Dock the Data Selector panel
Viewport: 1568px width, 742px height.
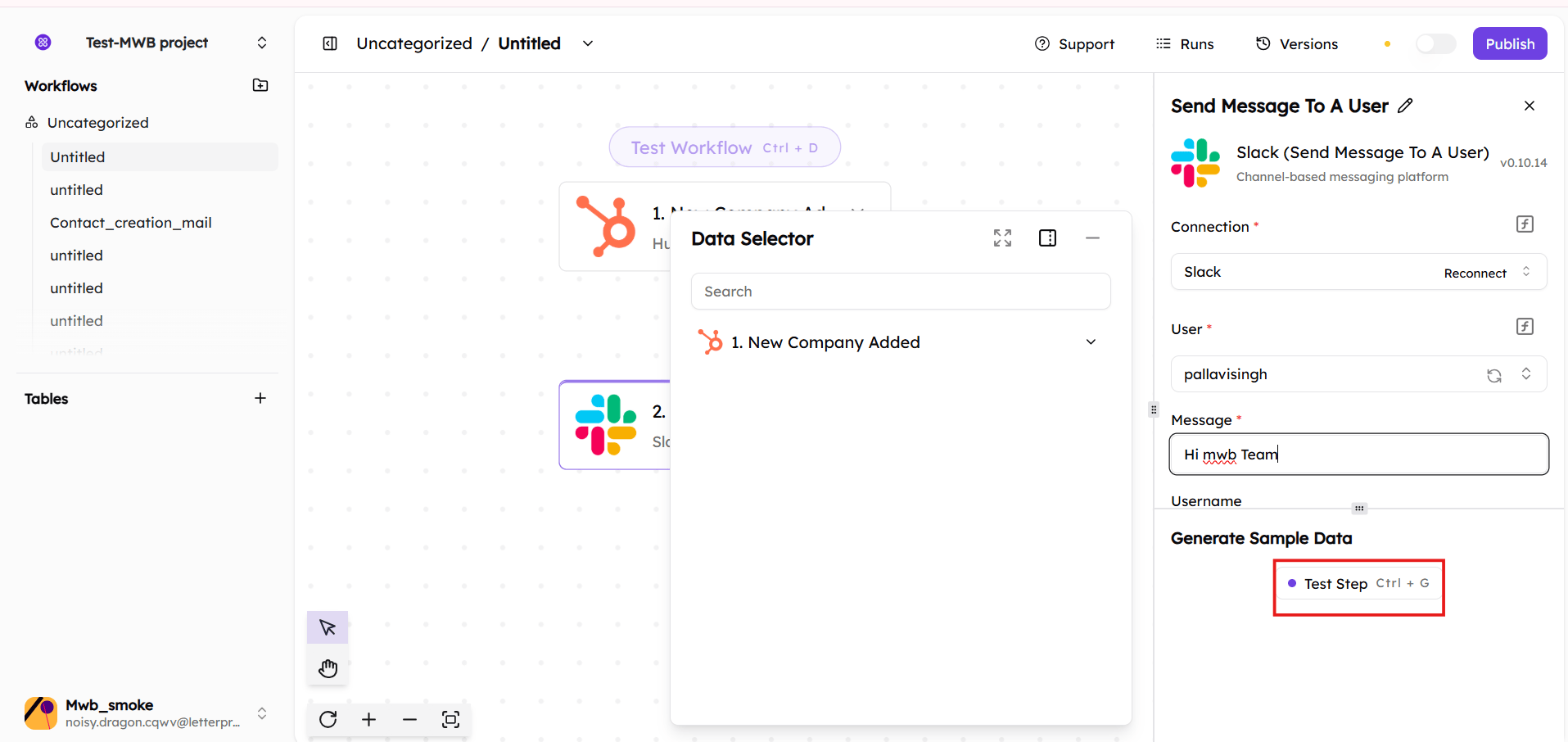[x=1047, y=238]
